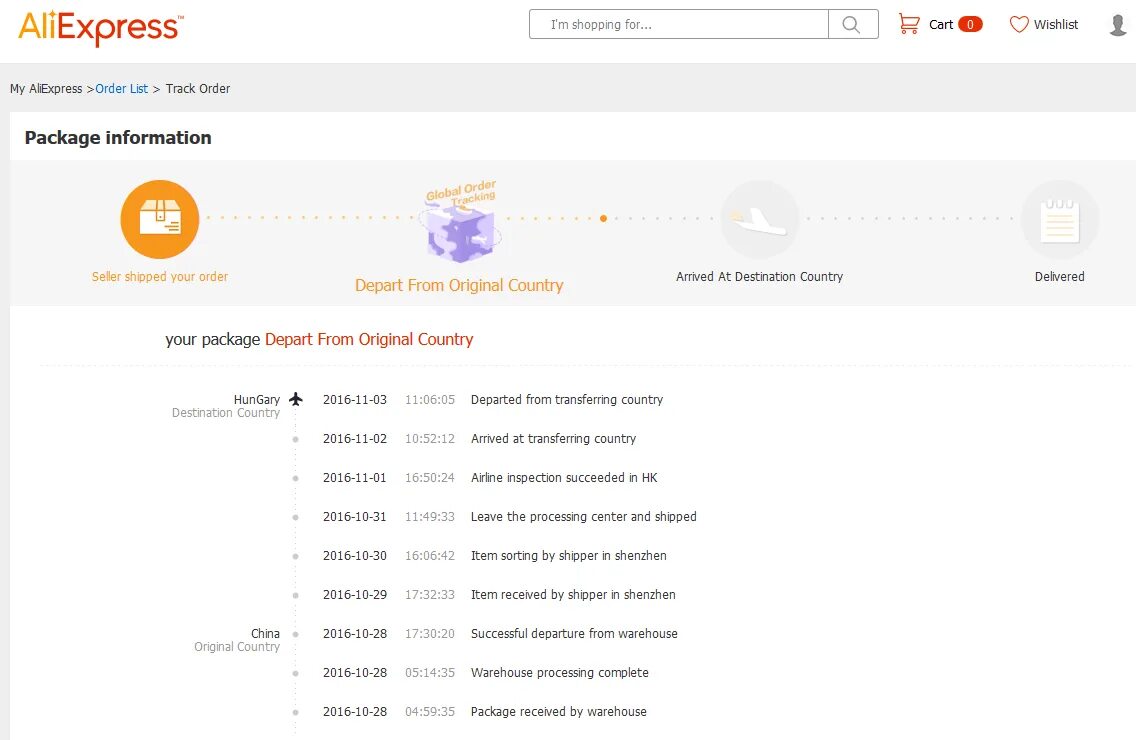Click the black airplane timeline icon
The width and height of the screenshot is (1136, 740).
(x=296, y=399)
